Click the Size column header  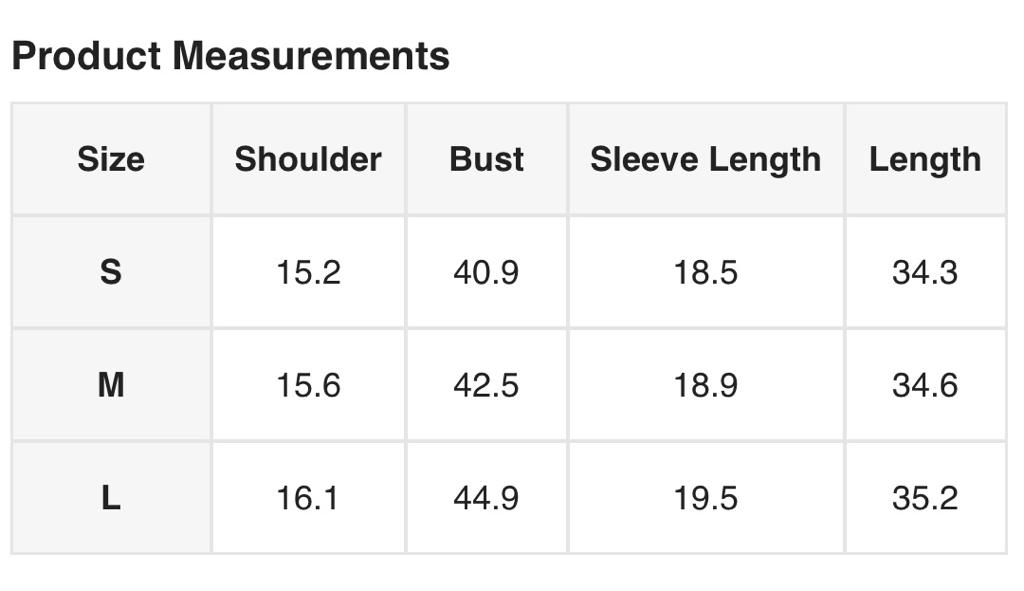111,159
